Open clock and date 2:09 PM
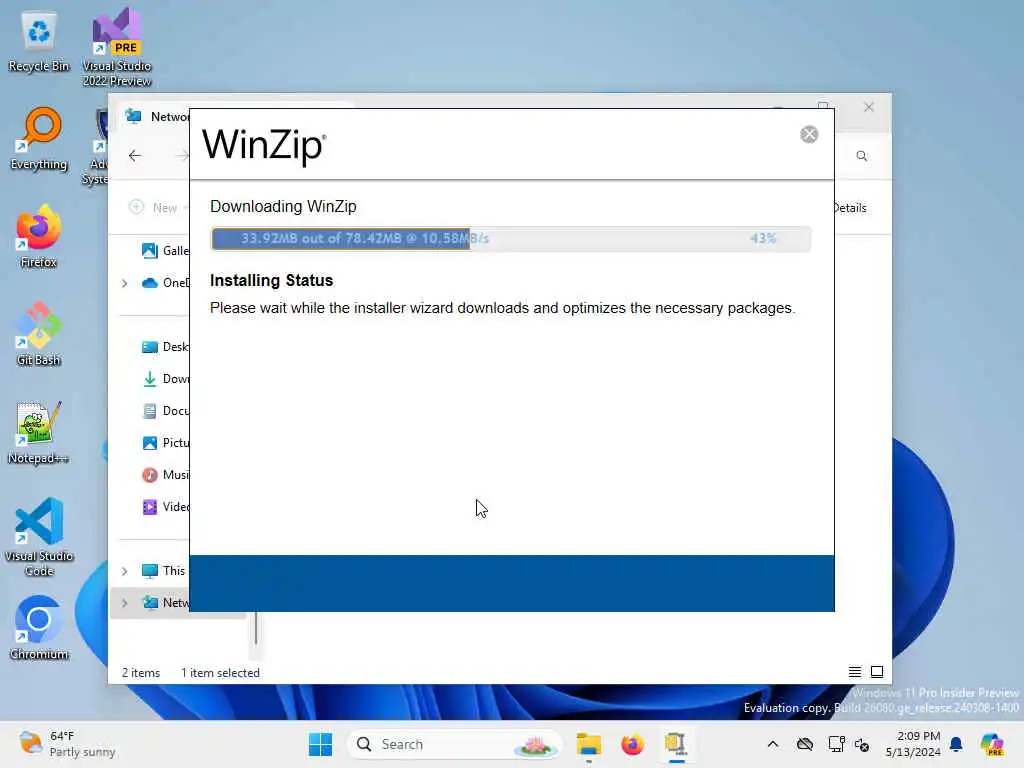Viewport: 1024px width, 768px height. click(912, 744)
